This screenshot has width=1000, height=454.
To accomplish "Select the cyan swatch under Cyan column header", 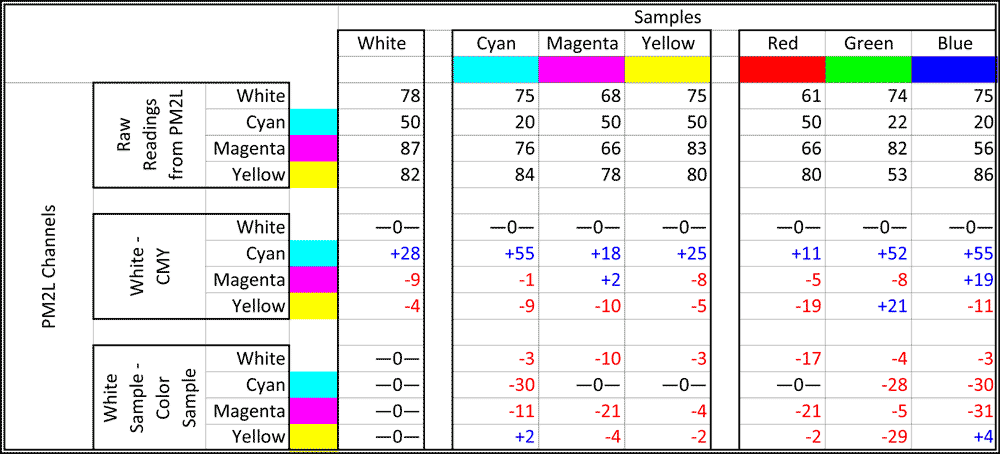I will pos(495,69).
